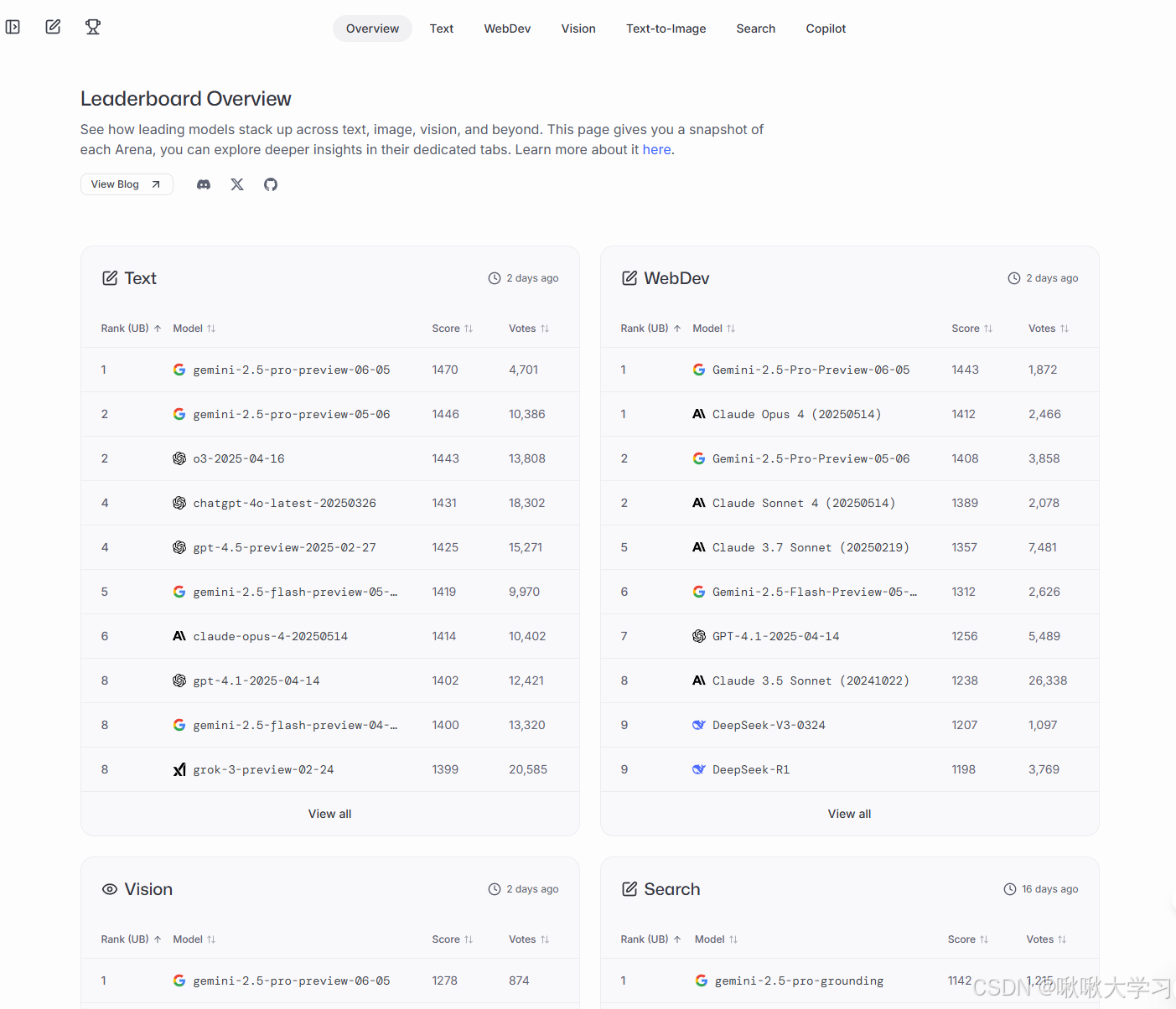1176x1009 pixels.
Task: Sort Vision table by Model
Action: [194, 939]
